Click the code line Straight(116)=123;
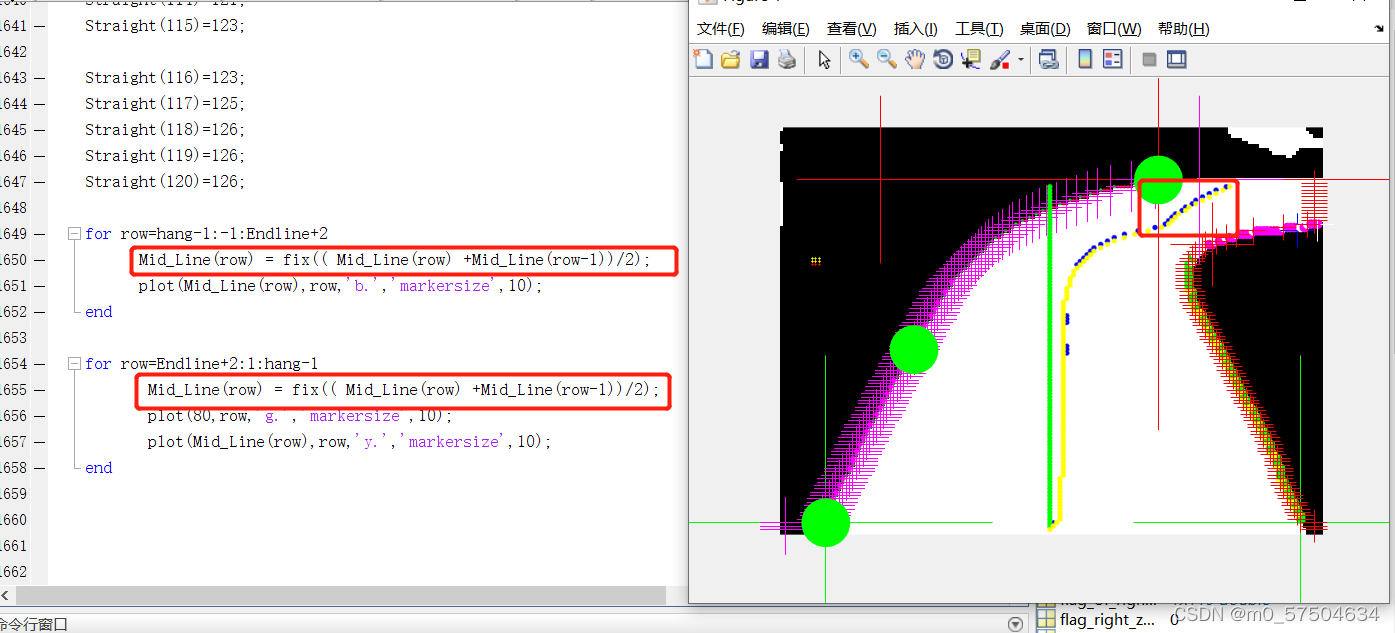This screenshot has height=633, width=1395. click(x=165, y=77)
